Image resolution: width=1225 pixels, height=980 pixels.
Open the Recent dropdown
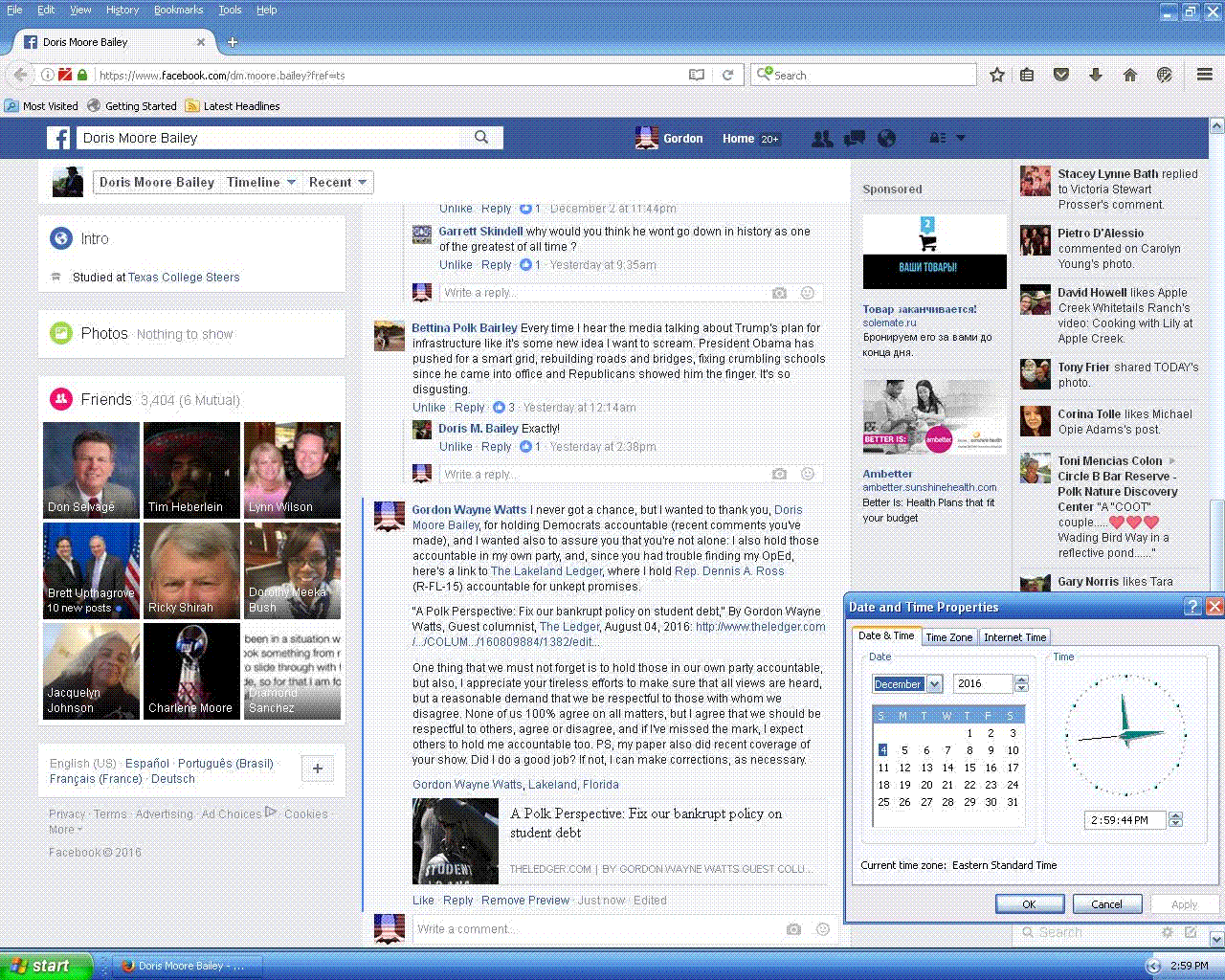click(x=338, y=182)
